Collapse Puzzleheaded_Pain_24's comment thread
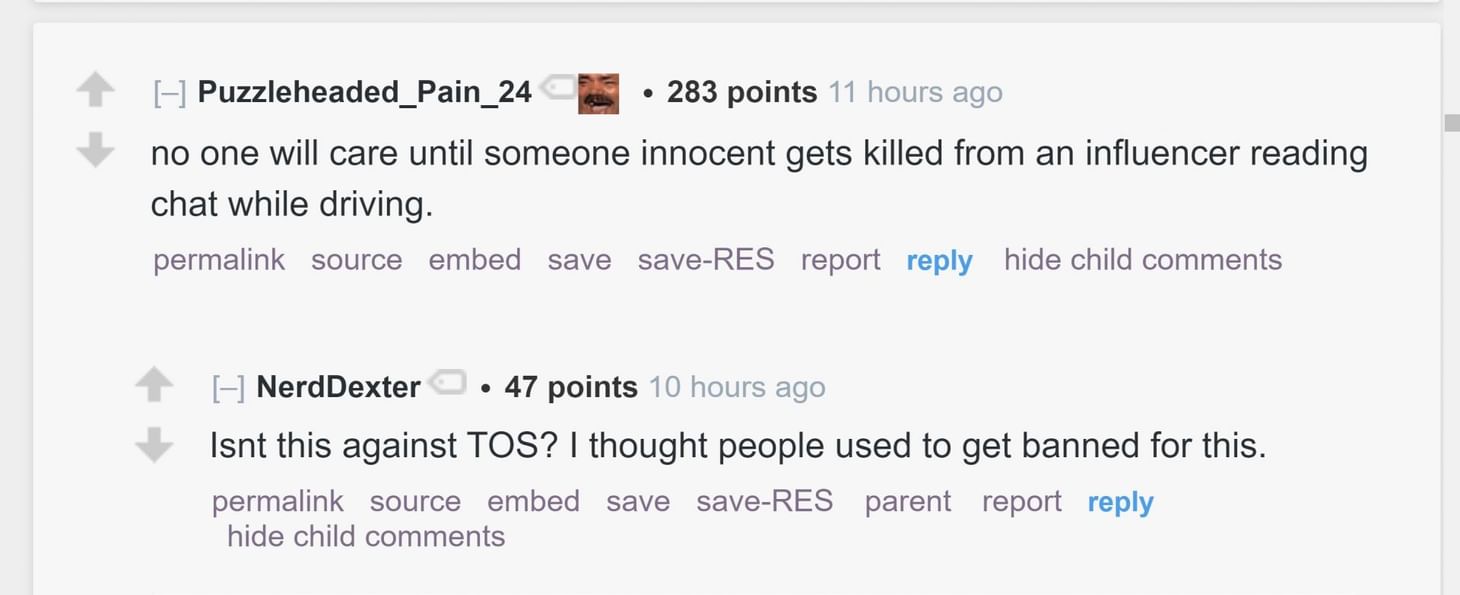The image size is (1460, 595). [172, 91]
